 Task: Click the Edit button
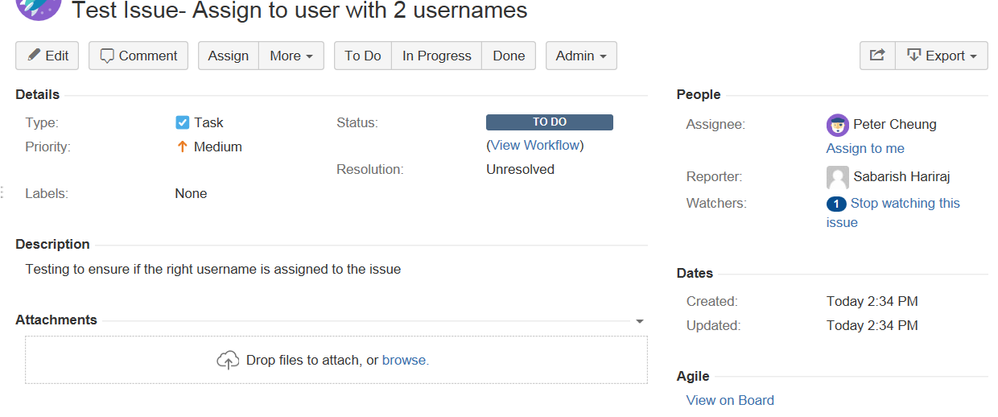[47, 56]
